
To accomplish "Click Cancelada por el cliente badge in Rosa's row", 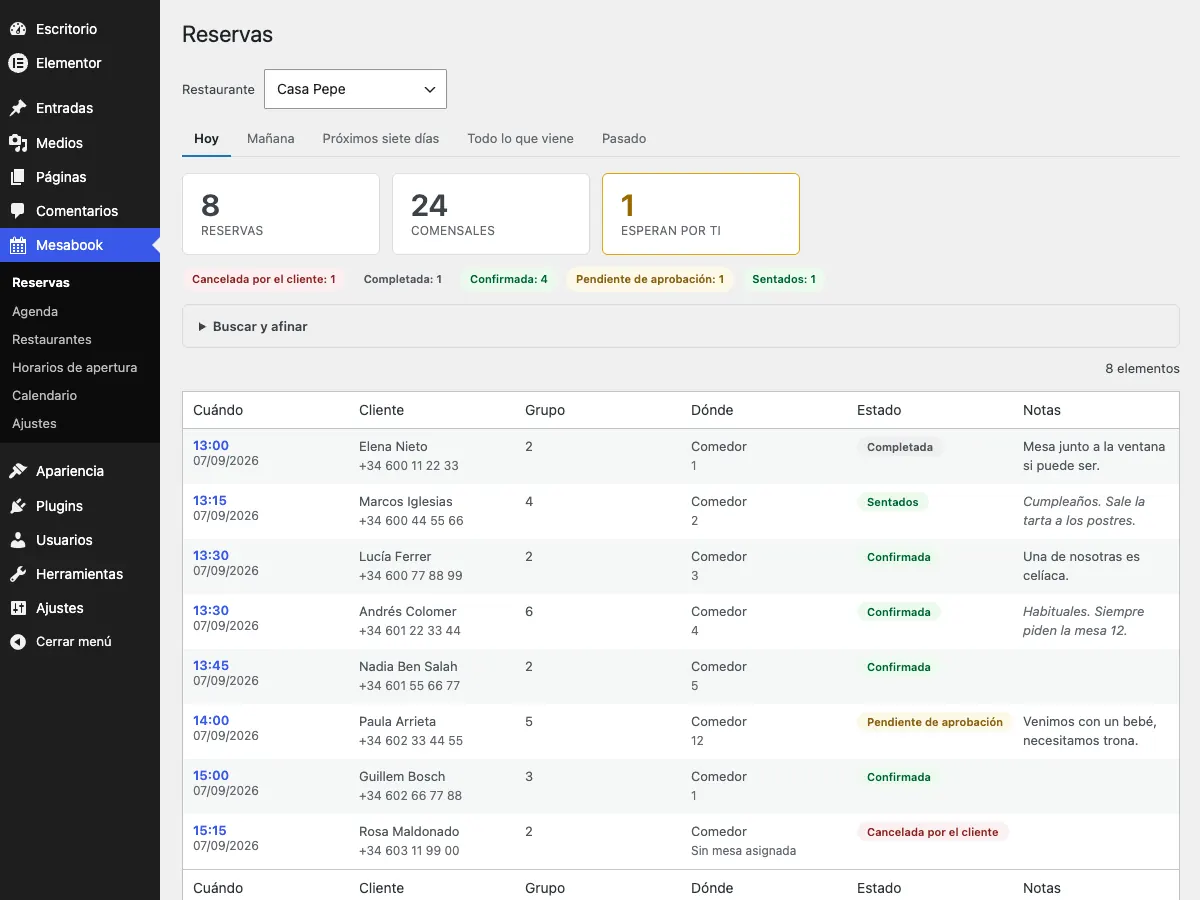I will click(x=933, y=832).
